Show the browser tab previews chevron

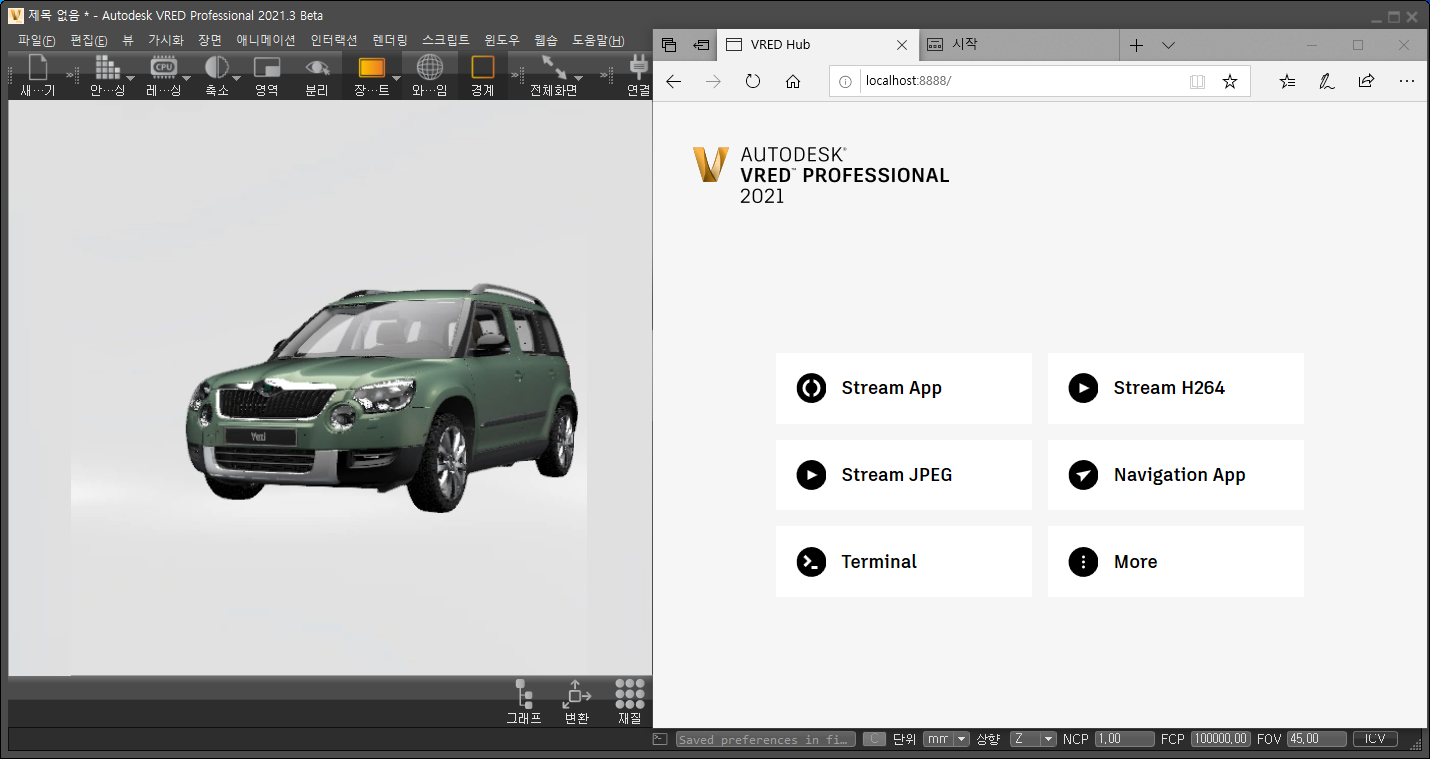click(1168, 45)
